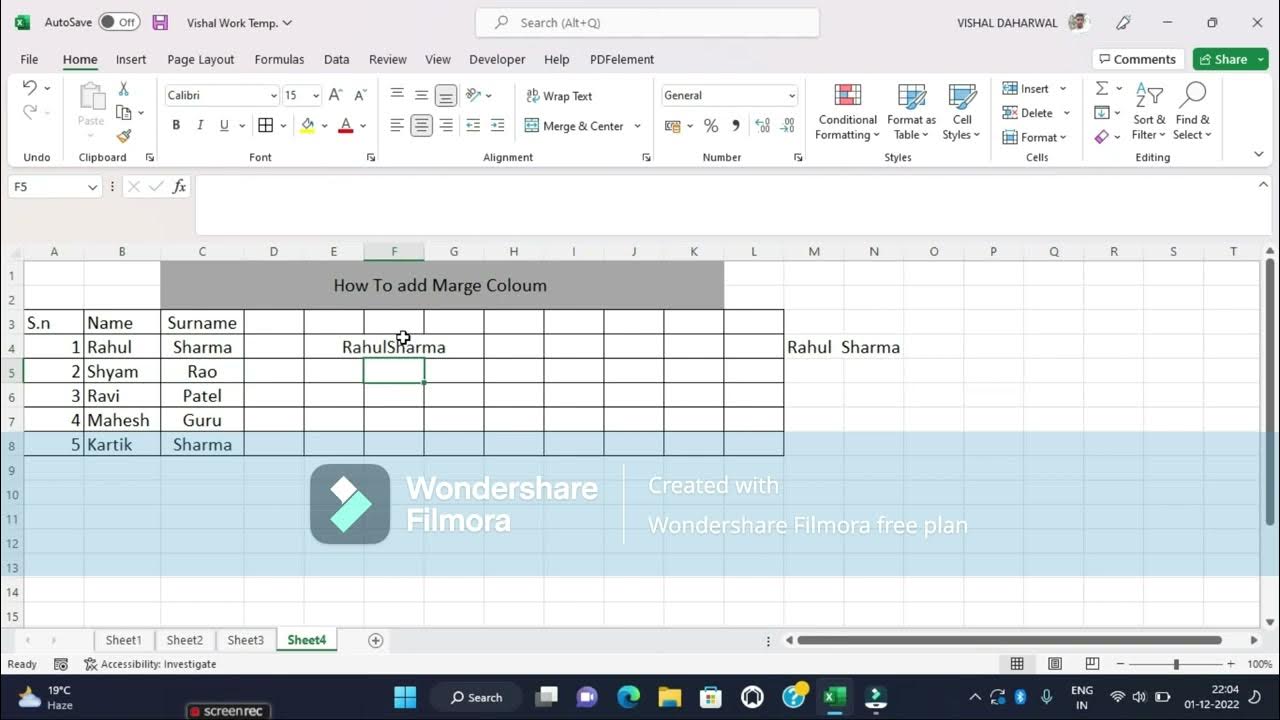Click the Copy icon
The image size is (1280, 720).
click(124, 112)
